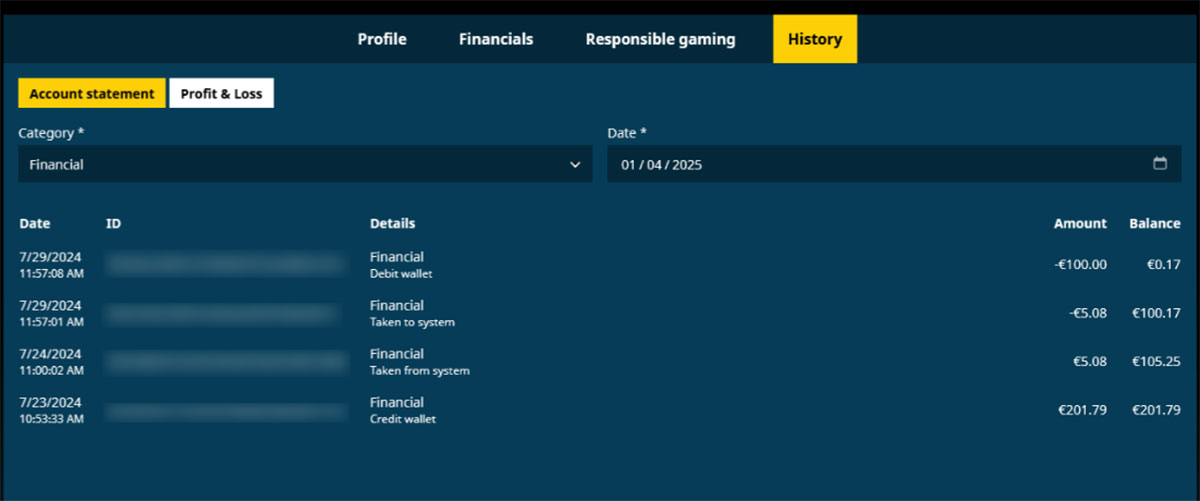1200x501 pixels.
Task: Show the Account statement view
Action: pos(92,94)
